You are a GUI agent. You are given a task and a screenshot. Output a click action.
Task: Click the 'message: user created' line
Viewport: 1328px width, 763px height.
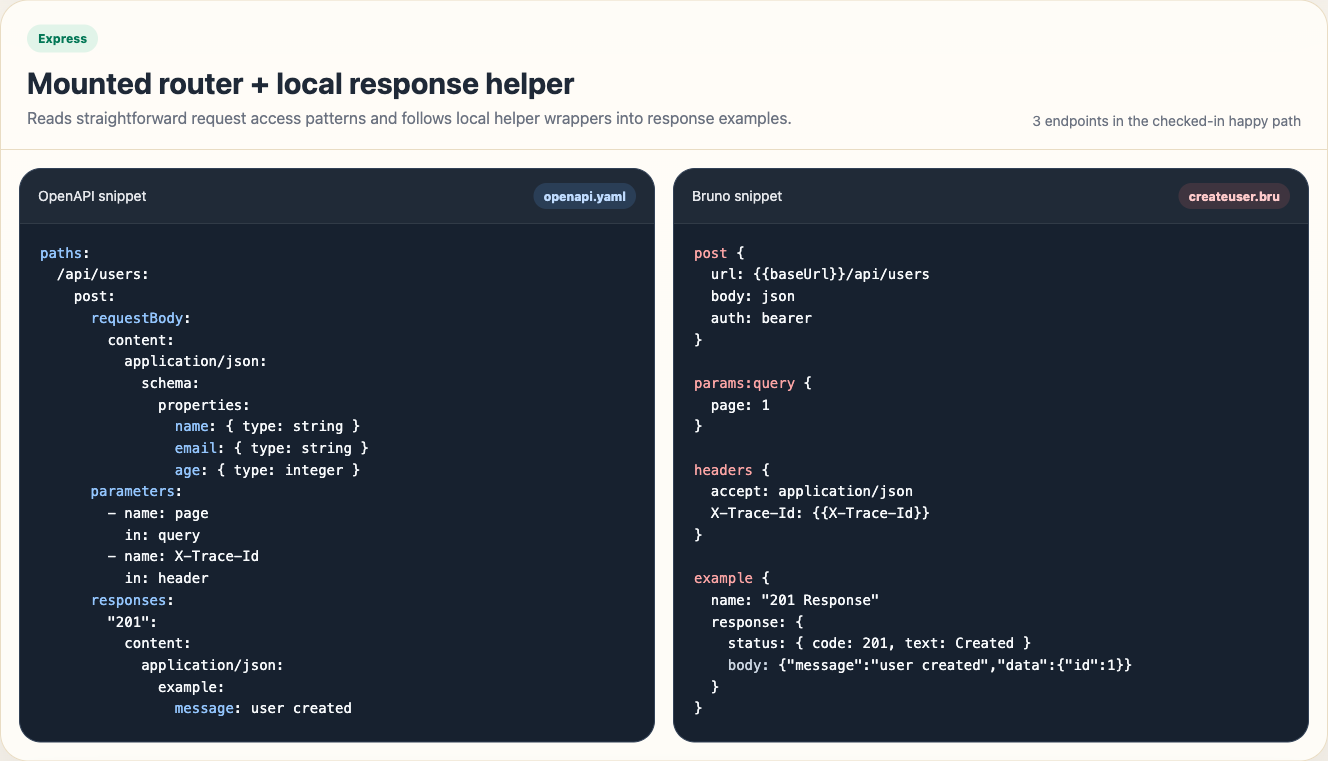click(x=263, y=708)
